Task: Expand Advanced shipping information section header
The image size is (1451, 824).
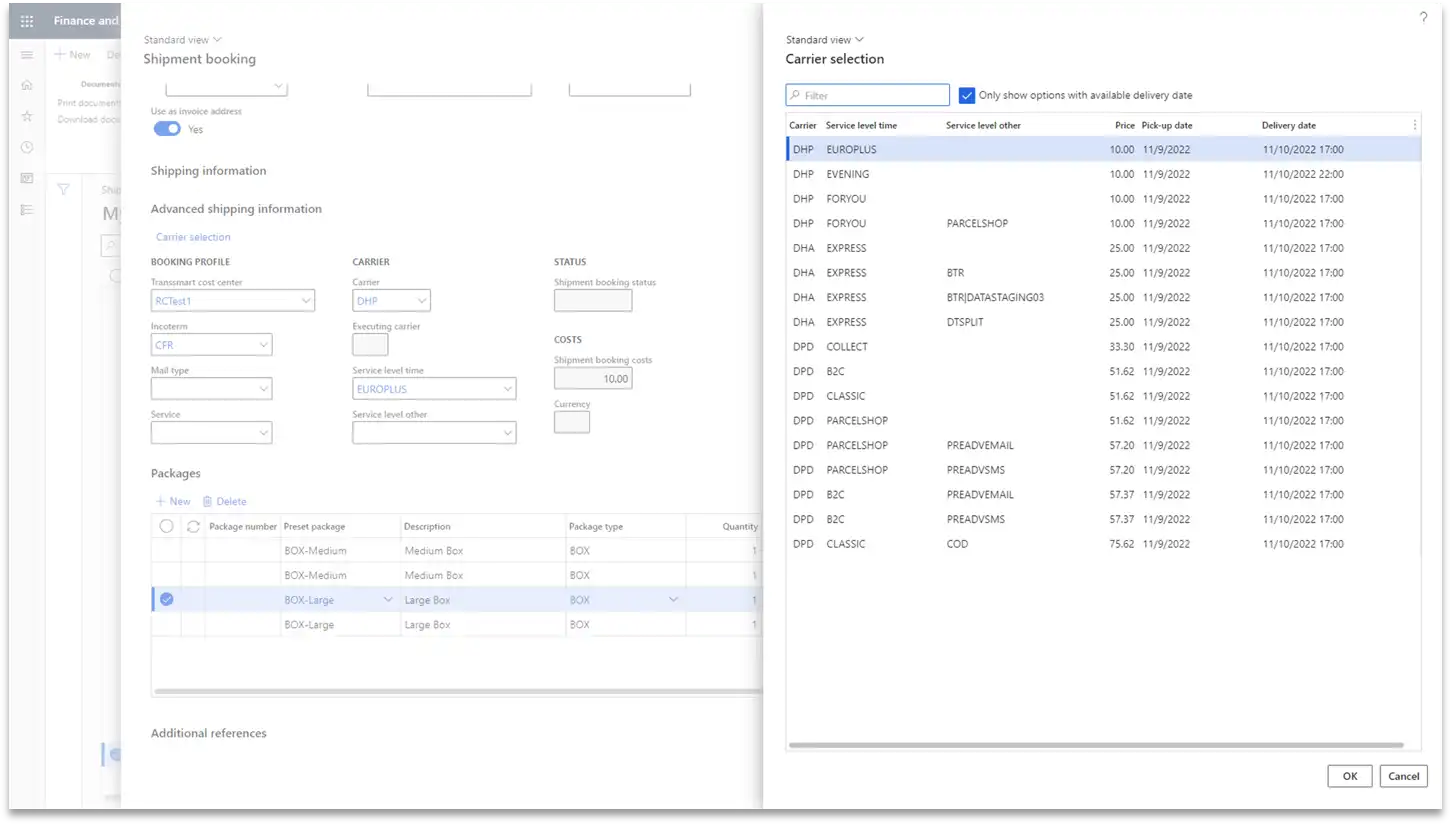Action: (236, 209)
